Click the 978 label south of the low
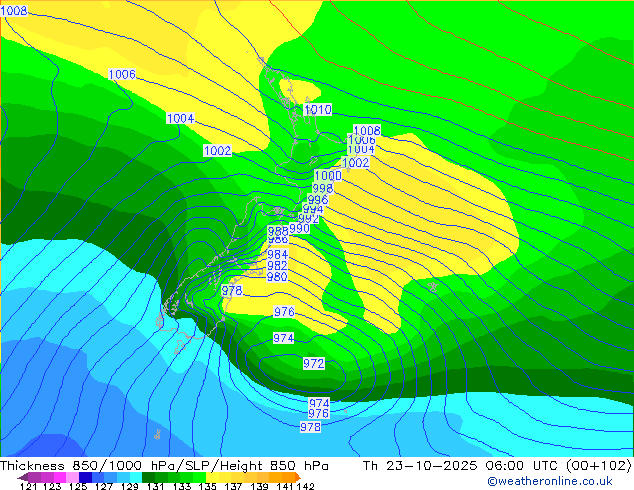Viewport: 634px width, 490px height. [311, 427]
